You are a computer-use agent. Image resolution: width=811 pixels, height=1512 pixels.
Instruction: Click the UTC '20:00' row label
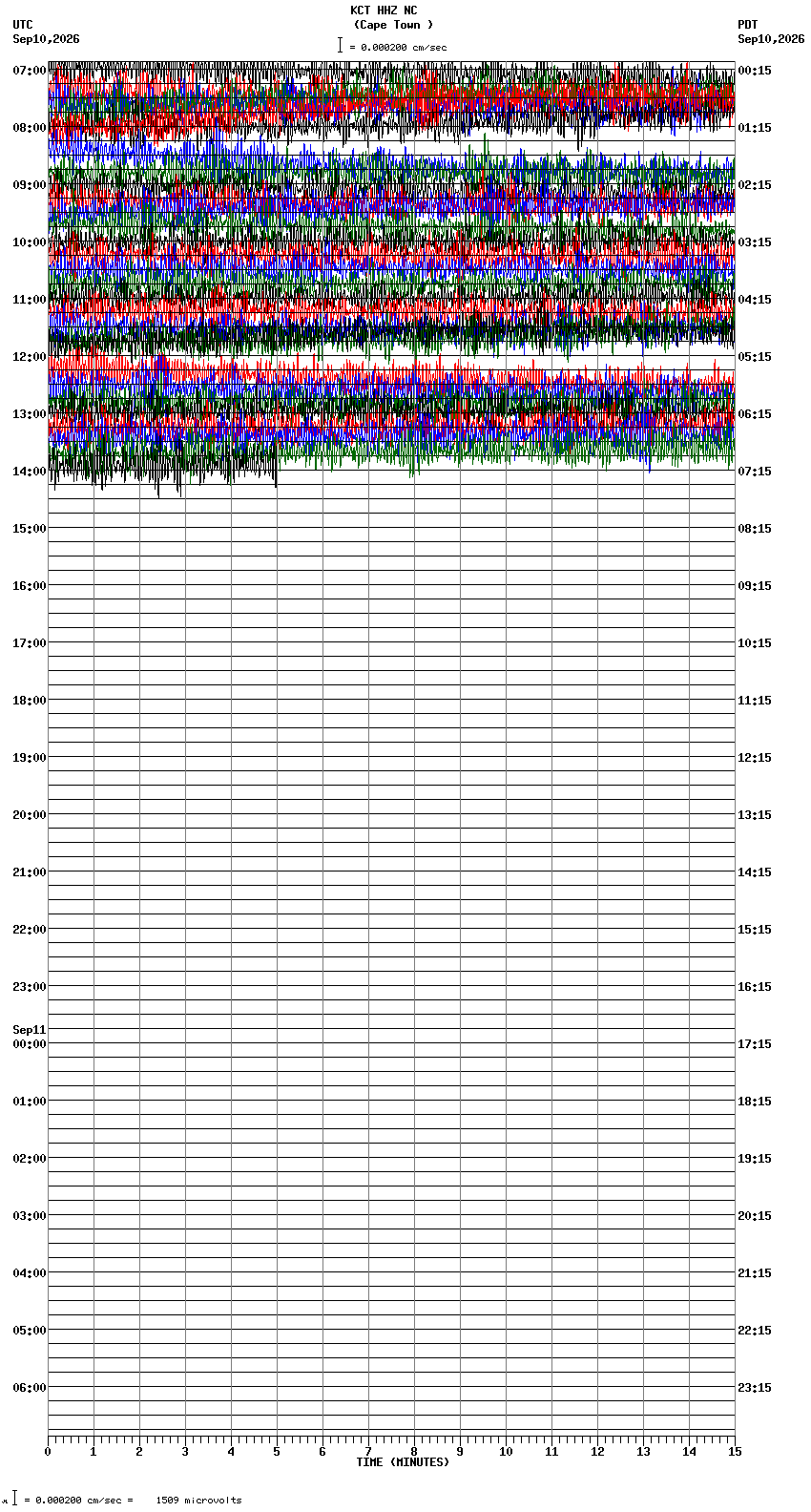(30, 815)
